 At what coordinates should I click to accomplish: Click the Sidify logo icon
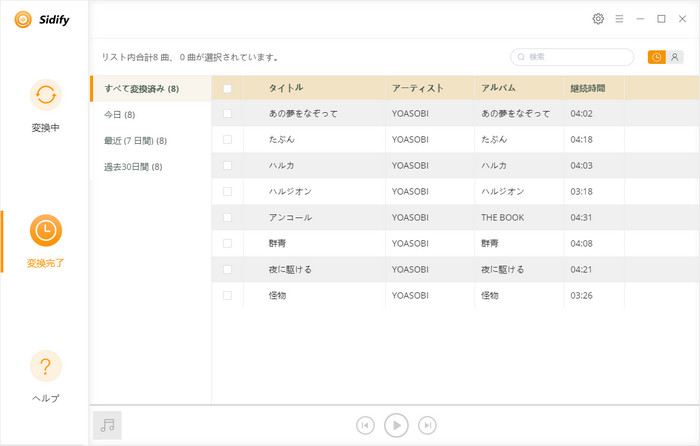(23, 19)
